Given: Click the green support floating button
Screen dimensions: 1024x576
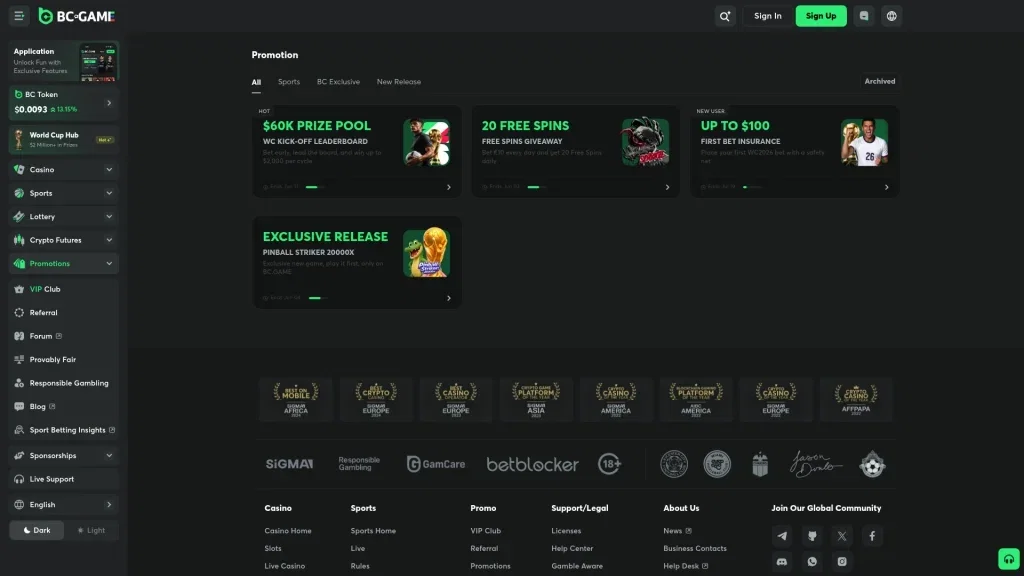Looking at the screenshot, I should (1009, 559).
